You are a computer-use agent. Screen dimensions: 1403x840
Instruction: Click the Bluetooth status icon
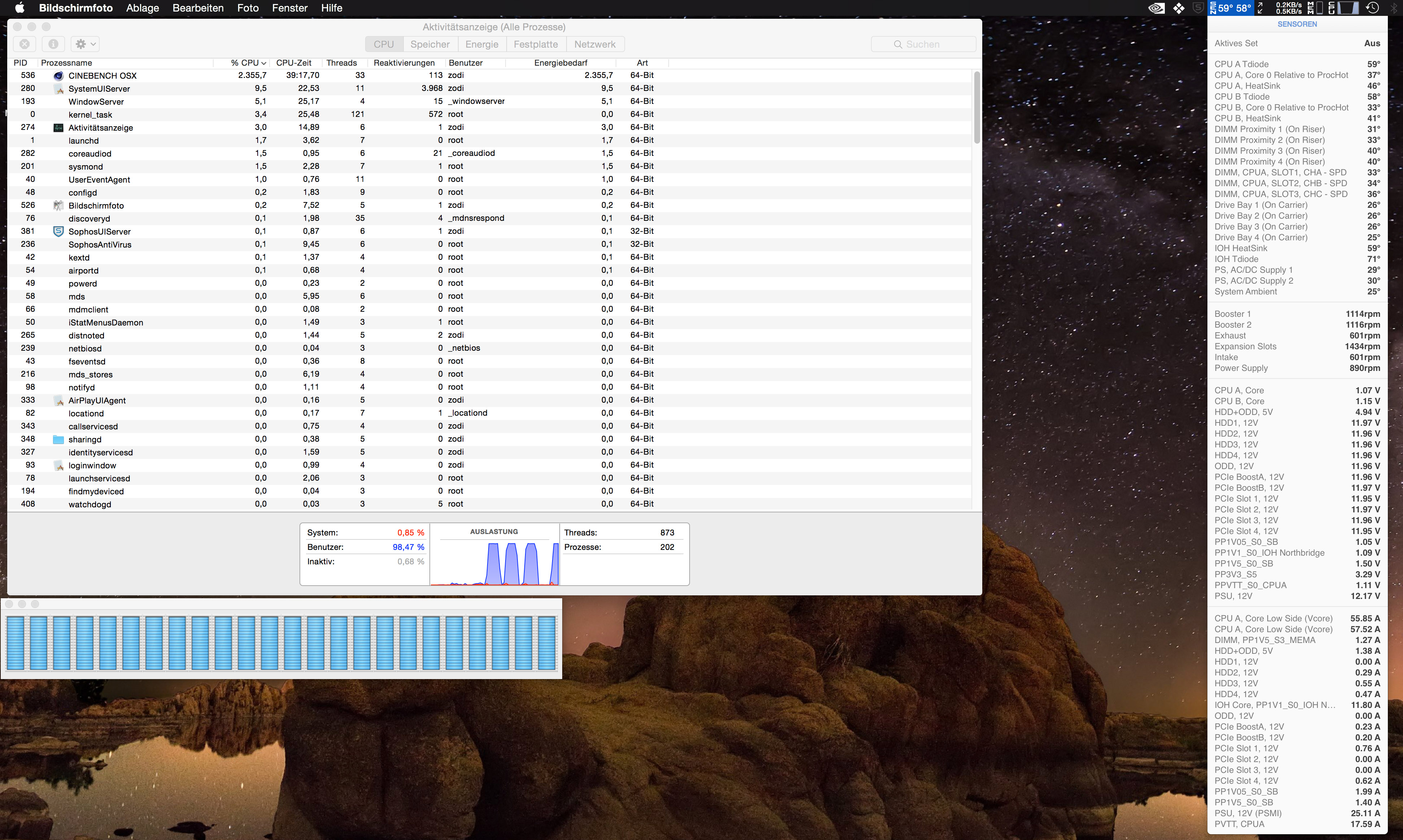click(1393, 8)
